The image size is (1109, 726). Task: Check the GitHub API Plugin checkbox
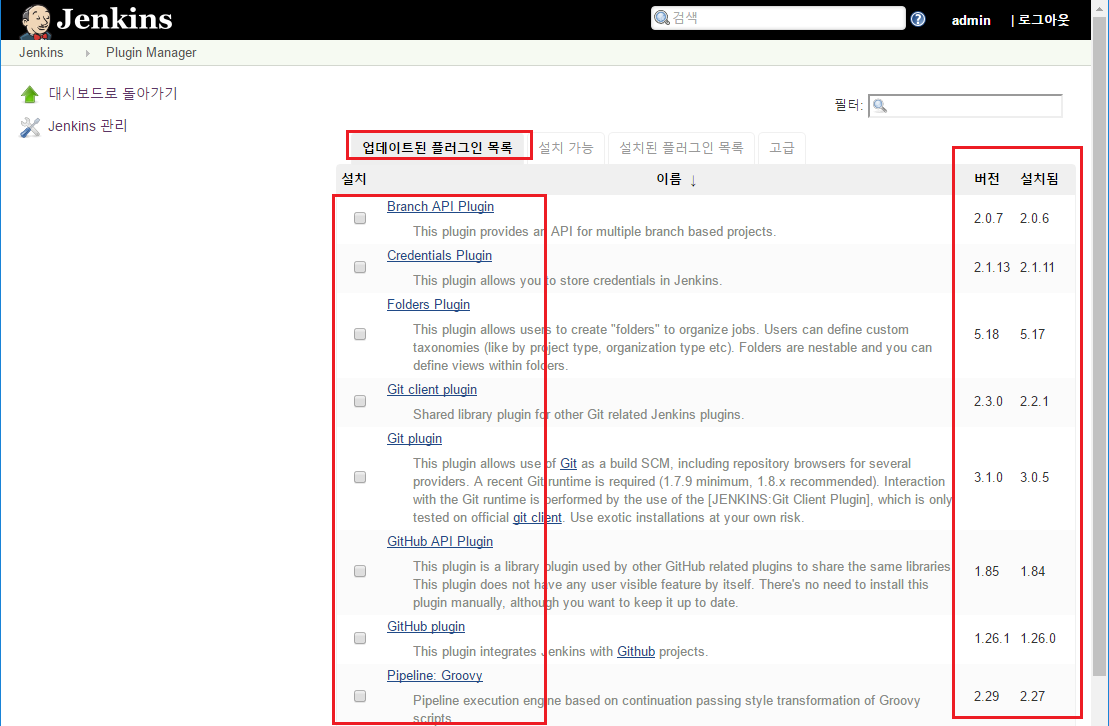tap(360, 571)
